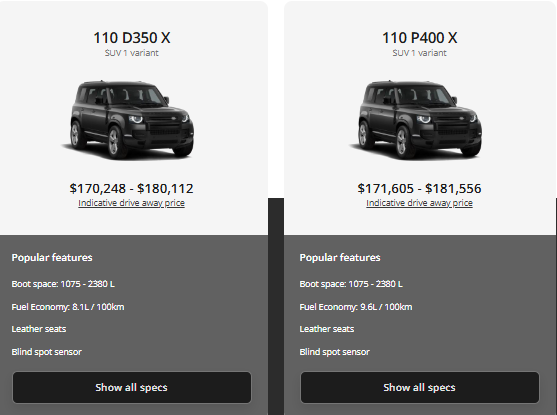The height and width of the screenshot is (415, 557).
Task: Click Blind spot sensor on P400 X card
Action: (335, 352)
